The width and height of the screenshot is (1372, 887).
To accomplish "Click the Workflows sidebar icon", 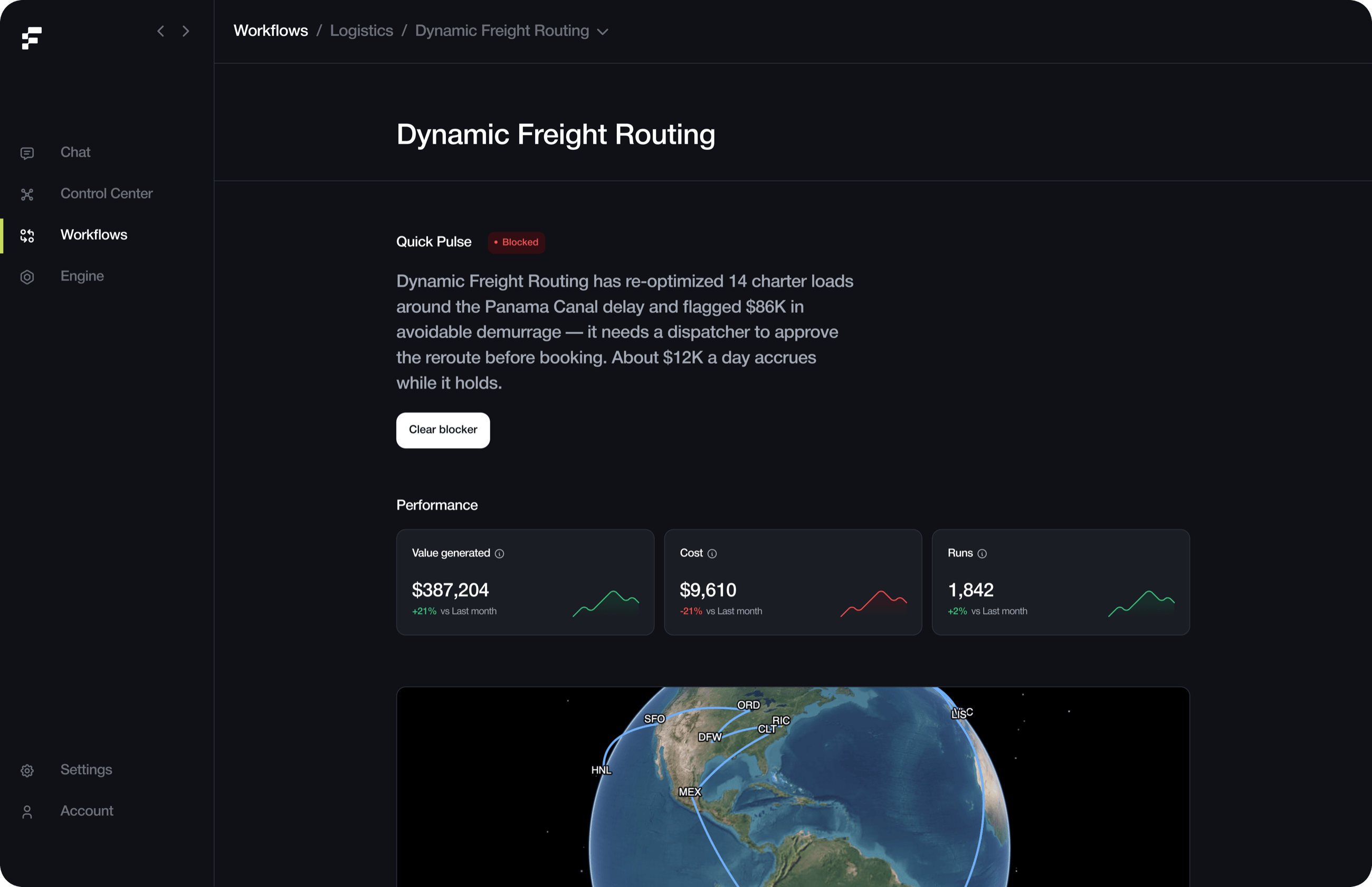I will click(x=27, y=235).
